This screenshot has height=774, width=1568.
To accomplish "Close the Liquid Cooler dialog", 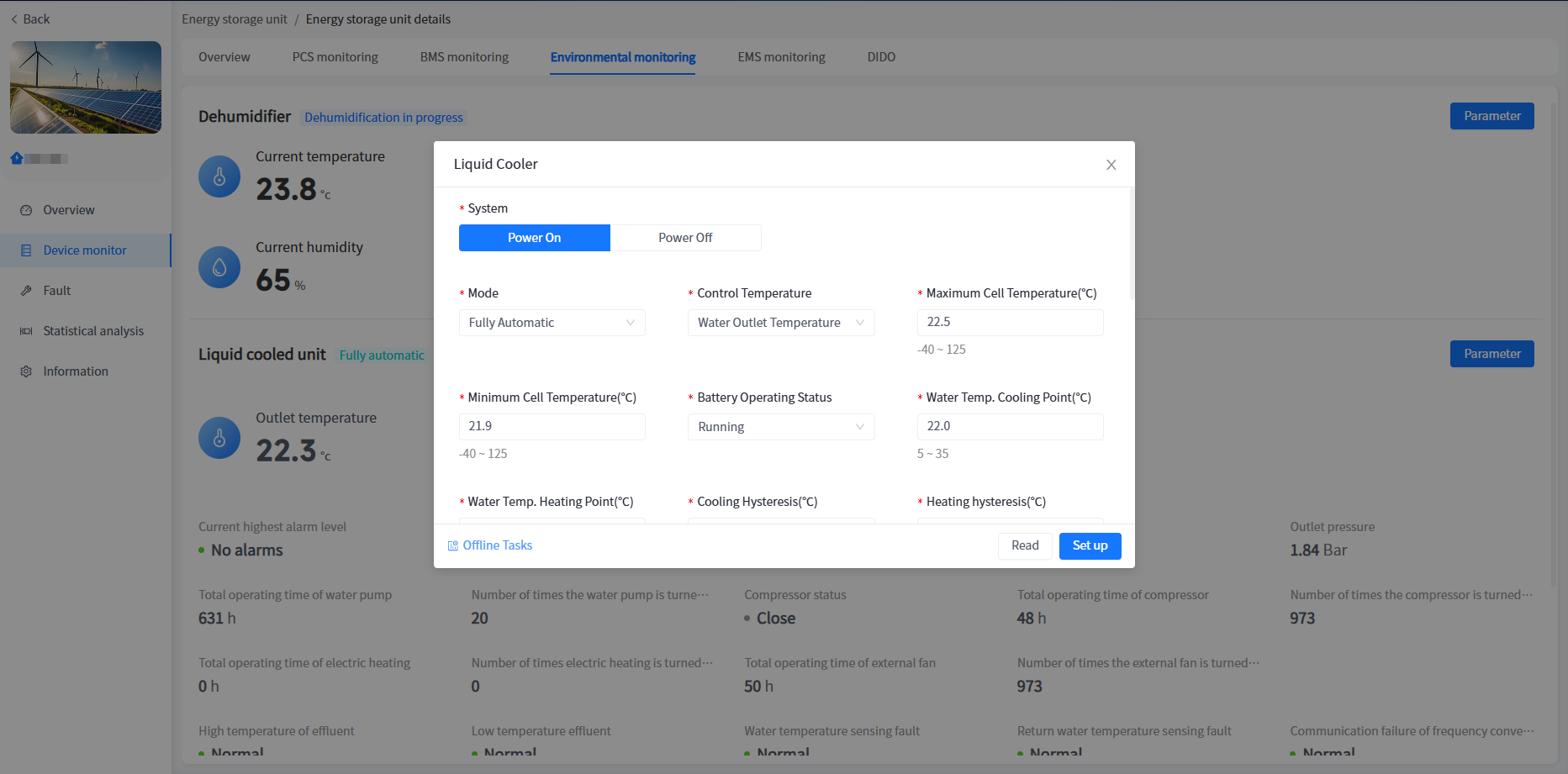I will point(1111,165).
